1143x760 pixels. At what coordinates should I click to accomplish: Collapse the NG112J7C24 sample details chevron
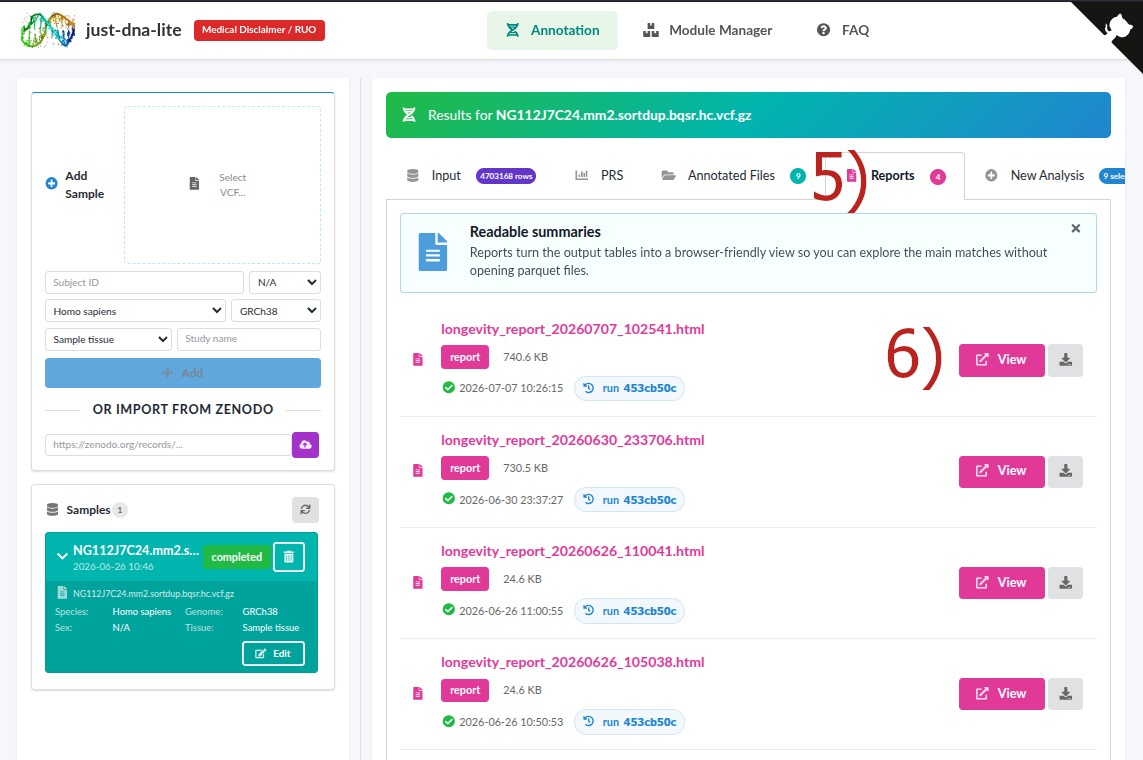tap(62, 556)
